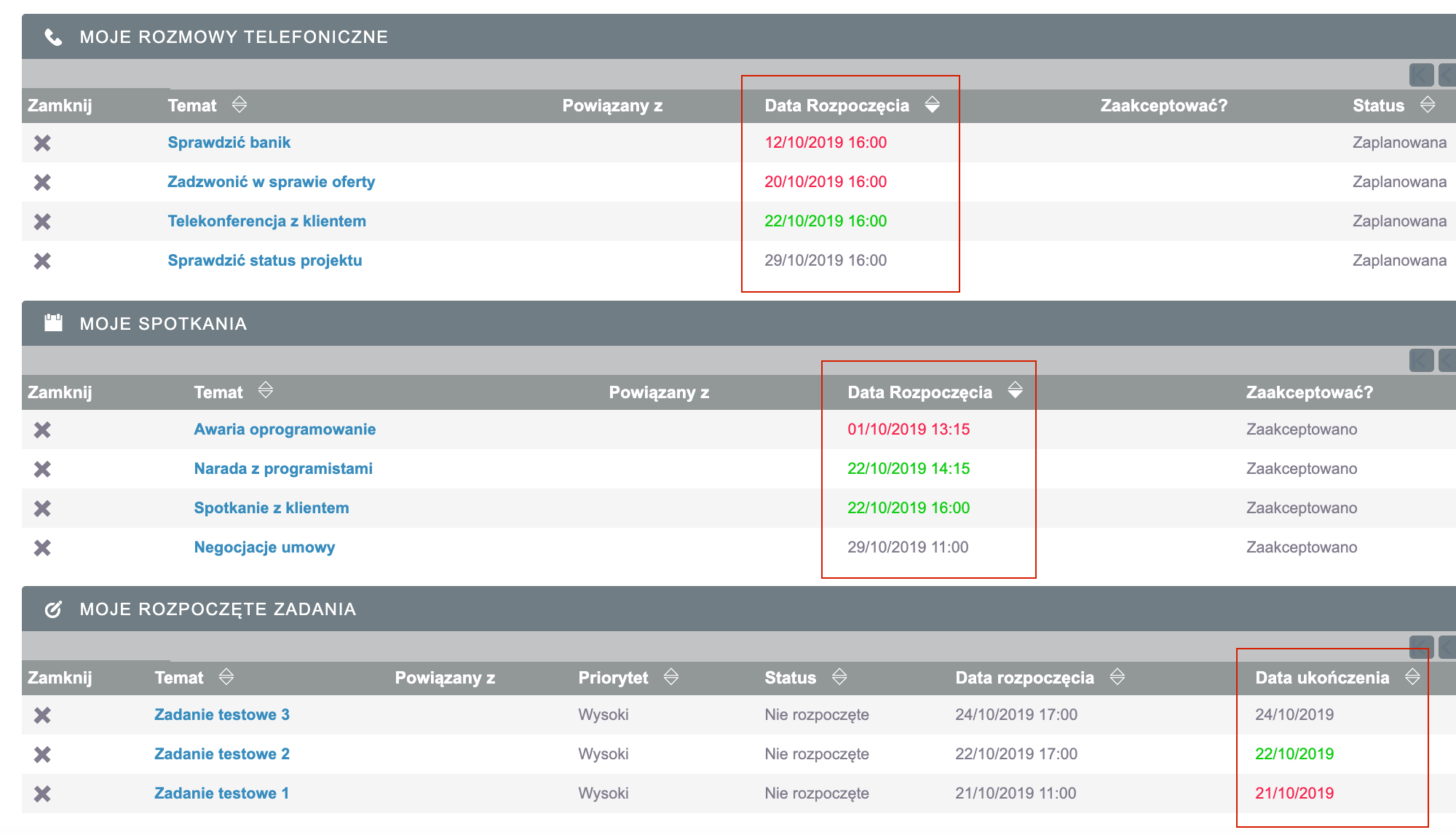Click end date 22/10/2019 of Zadanie testowe 2
The height and width of the screenshot is (835, 1456).
[1294, 754]
